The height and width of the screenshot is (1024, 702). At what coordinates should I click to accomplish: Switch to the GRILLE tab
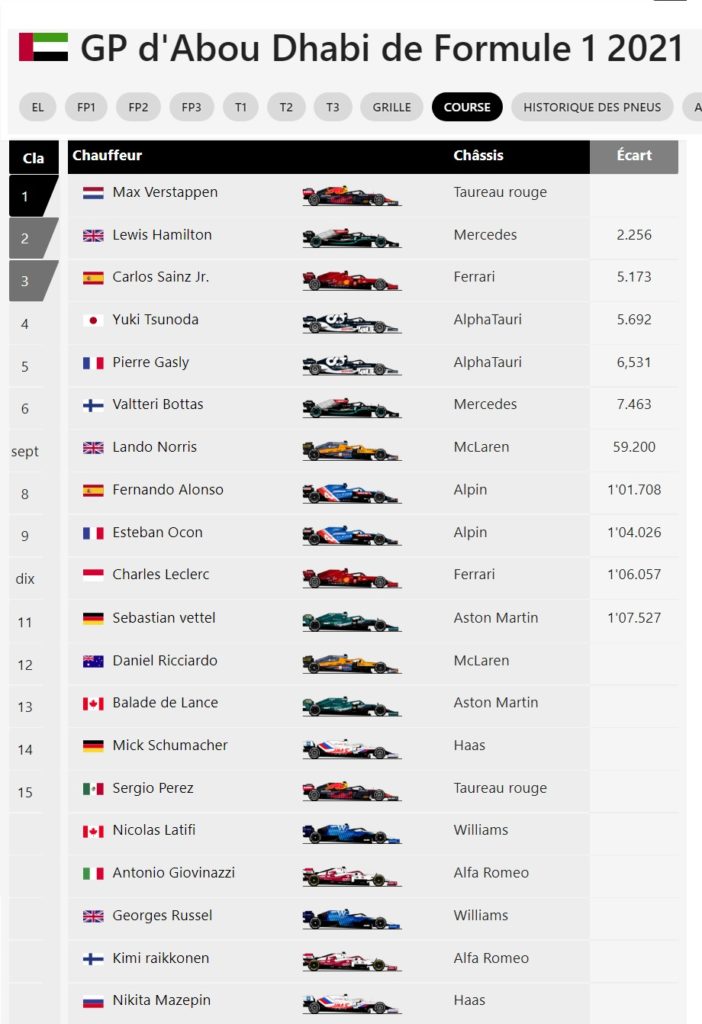[x=392, y=107]
